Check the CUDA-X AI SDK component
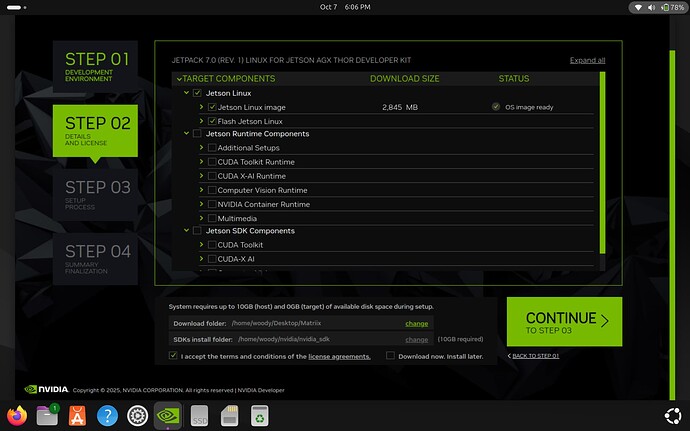The width and height of the screenshot is (690, 431). click(x=212, y=258)
